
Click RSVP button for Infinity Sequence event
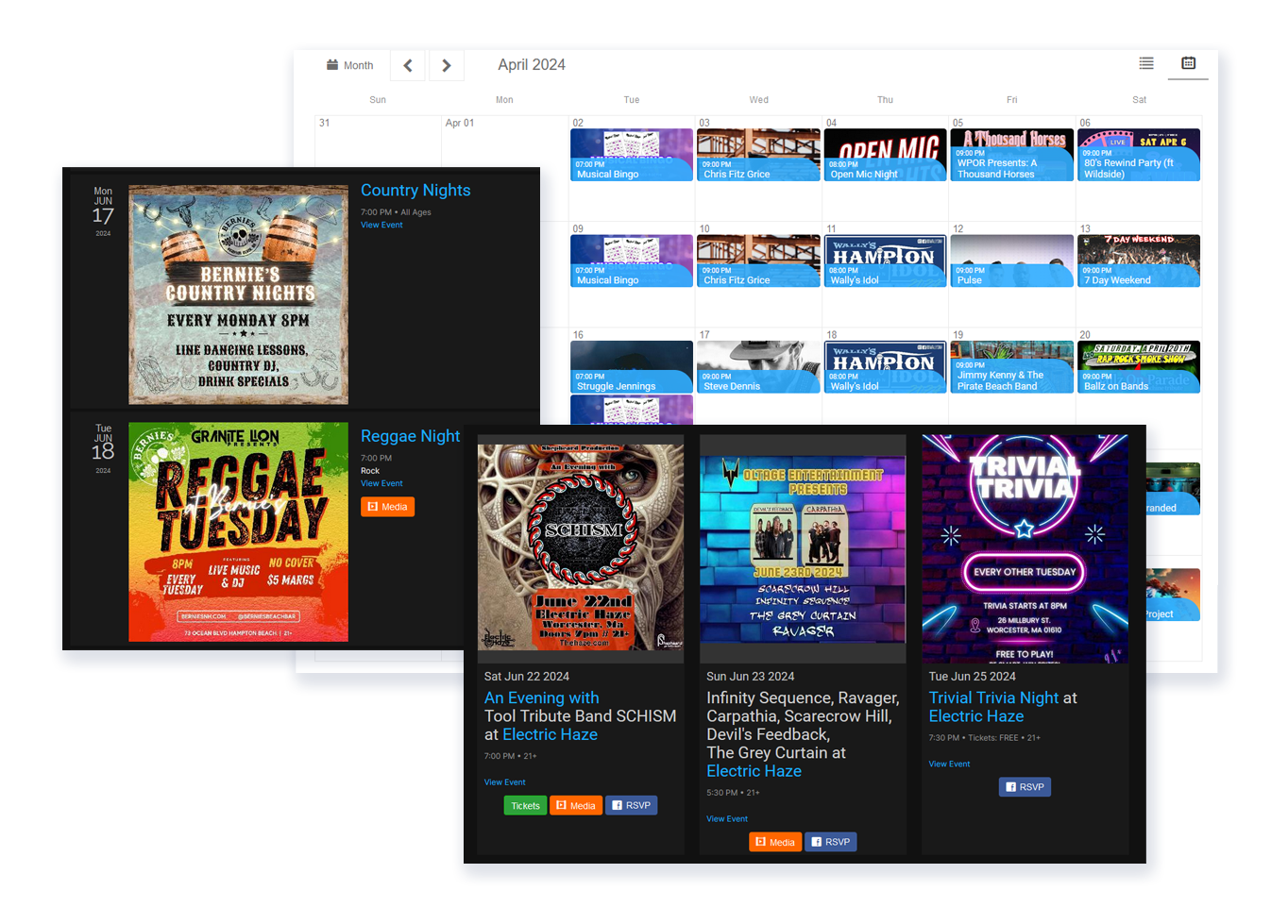point(831,842)
